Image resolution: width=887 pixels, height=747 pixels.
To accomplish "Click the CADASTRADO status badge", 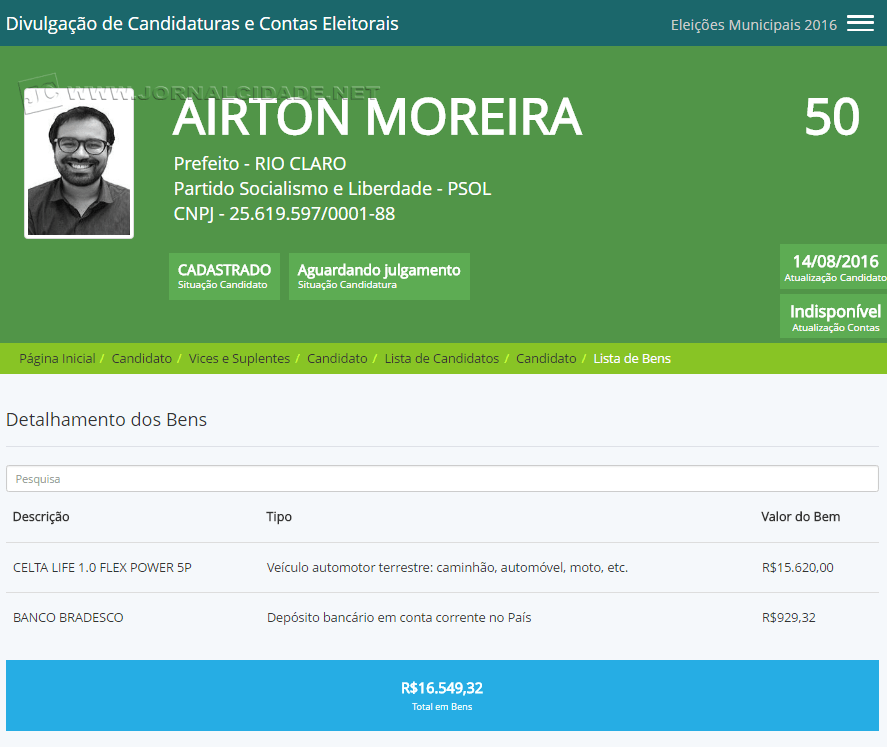I will [x=223, y=275].
